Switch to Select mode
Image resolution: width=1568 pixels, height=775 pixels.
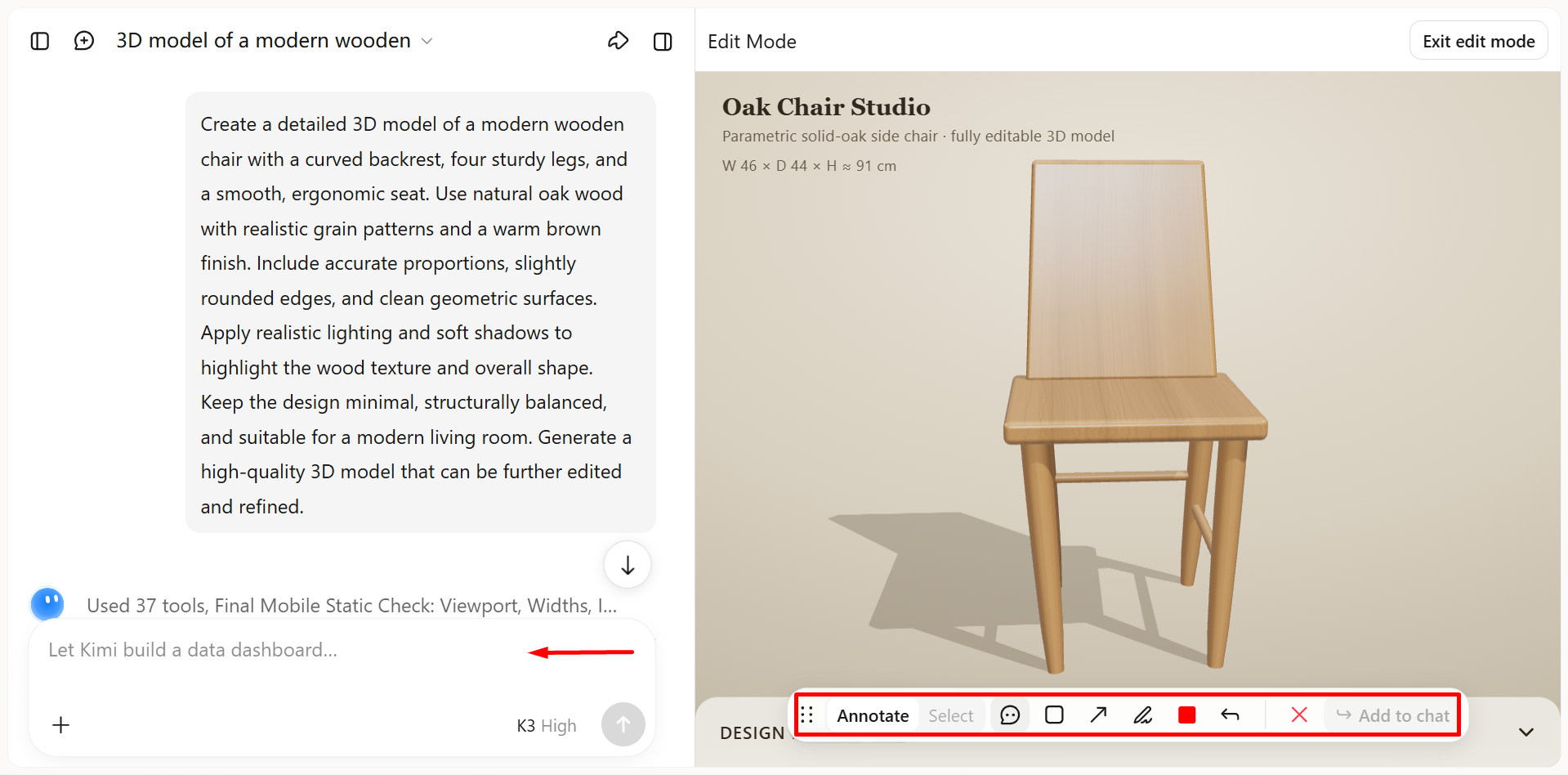click(x=950, y=716)
